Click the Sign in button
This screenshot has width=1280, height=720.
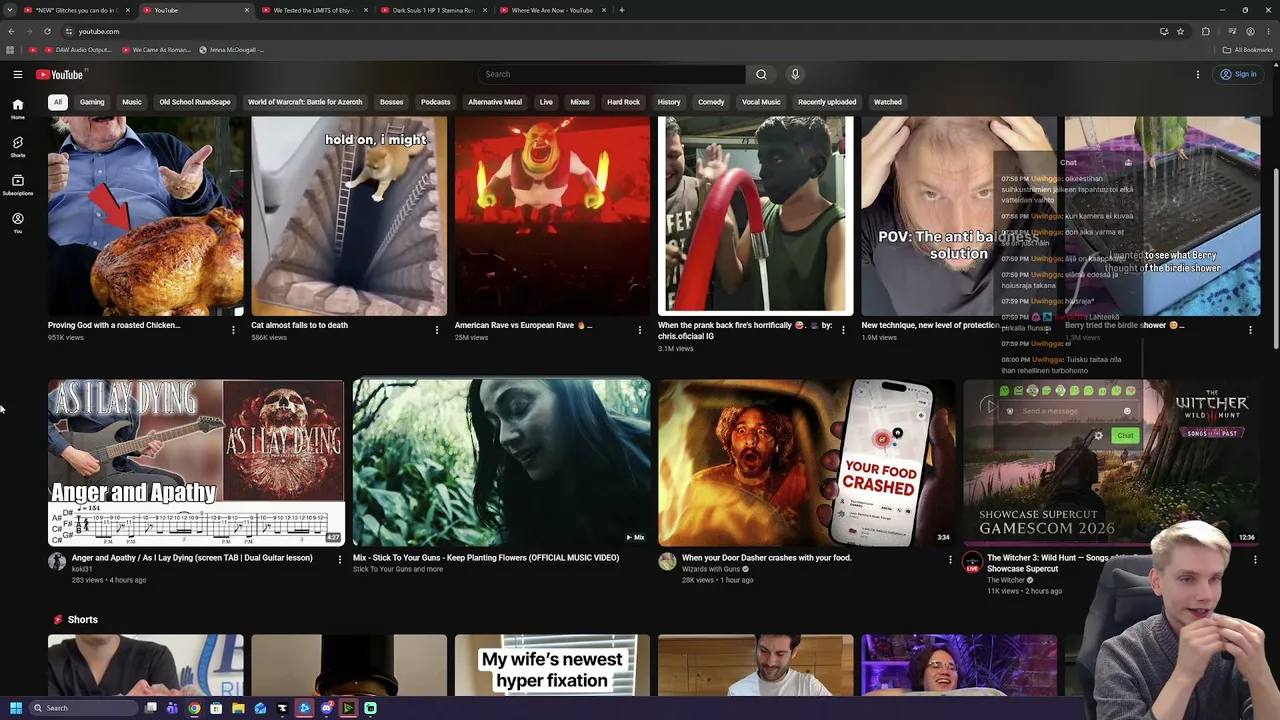pyautogui.click(x=1238, y=74)
